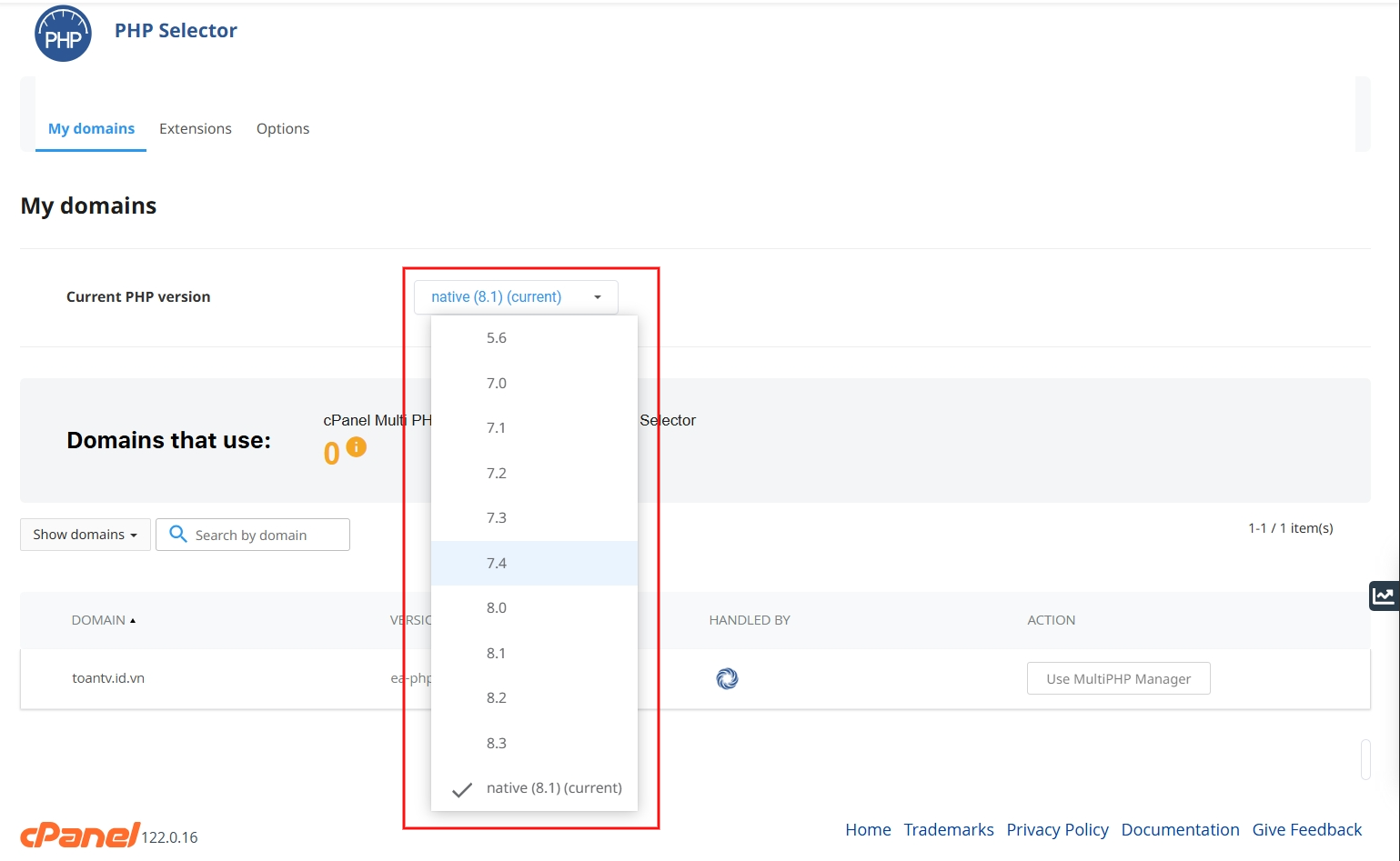Select PHP version 5.6 from list

pos(534,338)
